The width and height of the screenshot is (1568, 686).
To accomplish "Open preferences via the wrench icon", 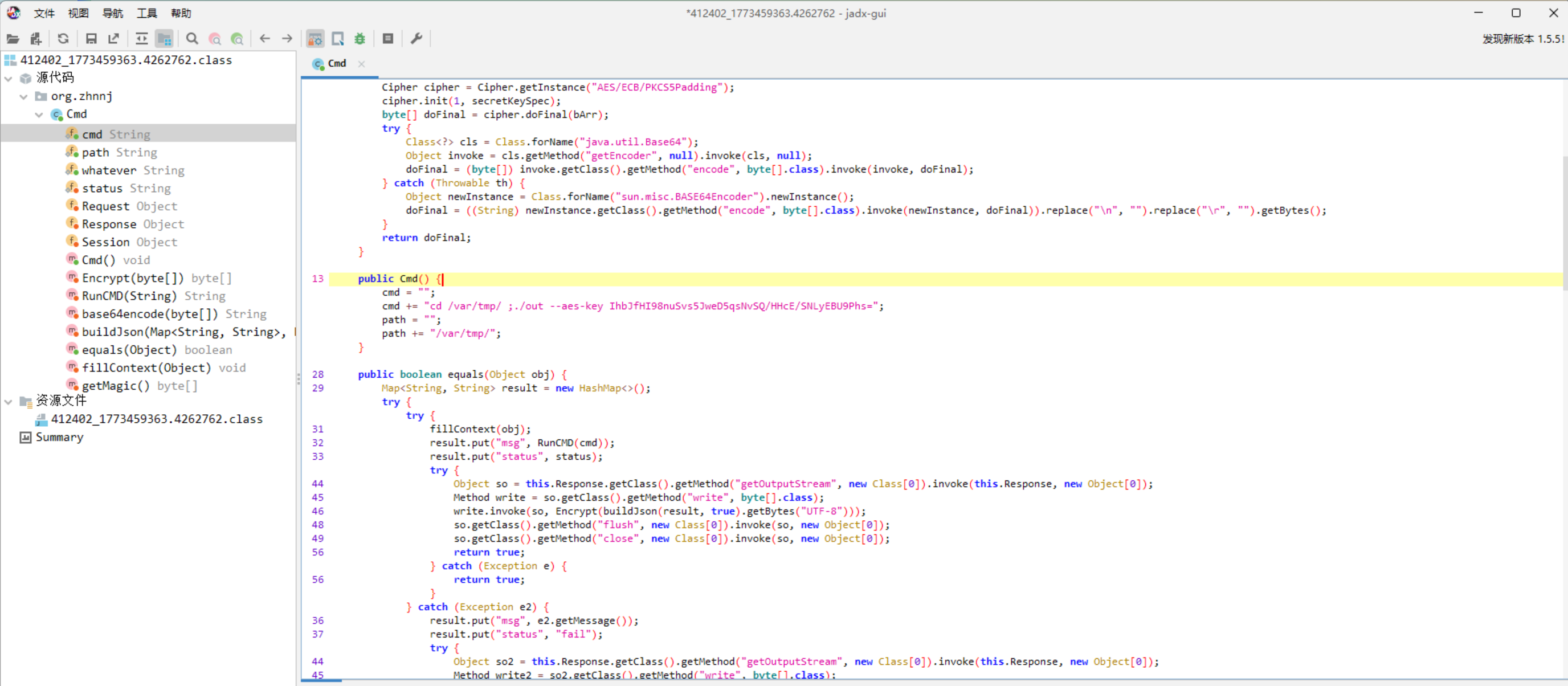I will (x=416, y=39).
